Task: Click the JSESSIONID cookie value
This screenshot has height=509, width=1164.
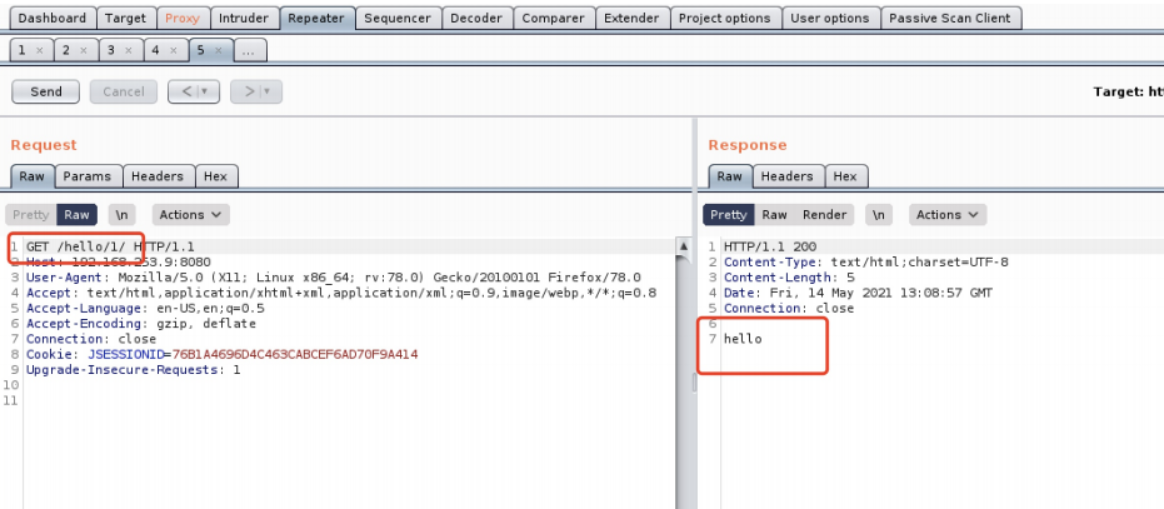Action: [x=295, y=355]
